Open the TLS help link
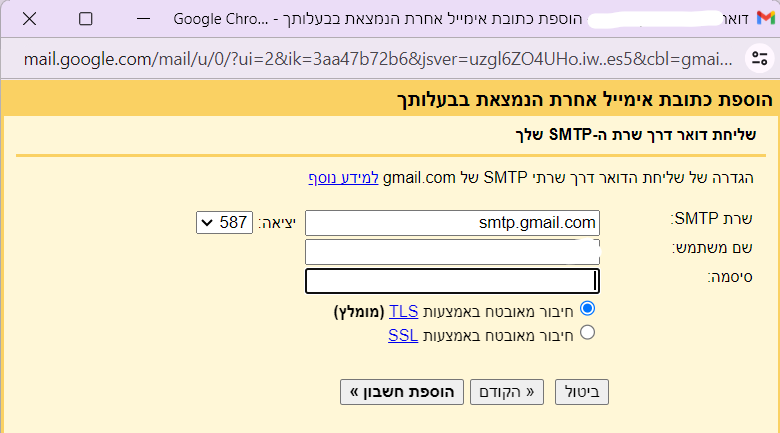Image resolution: width=780 pixels, height=433 pixels. 403,312
